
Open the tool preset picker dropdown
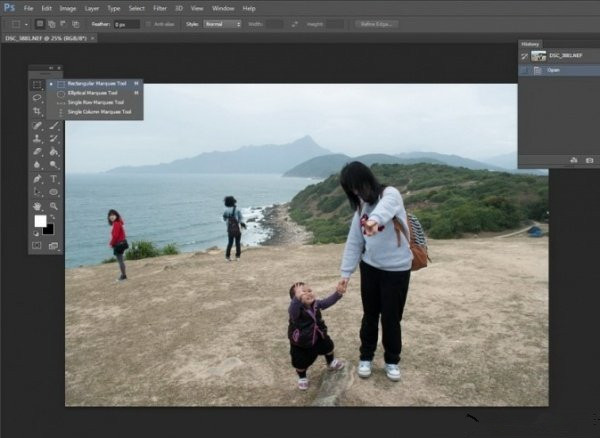26,24
